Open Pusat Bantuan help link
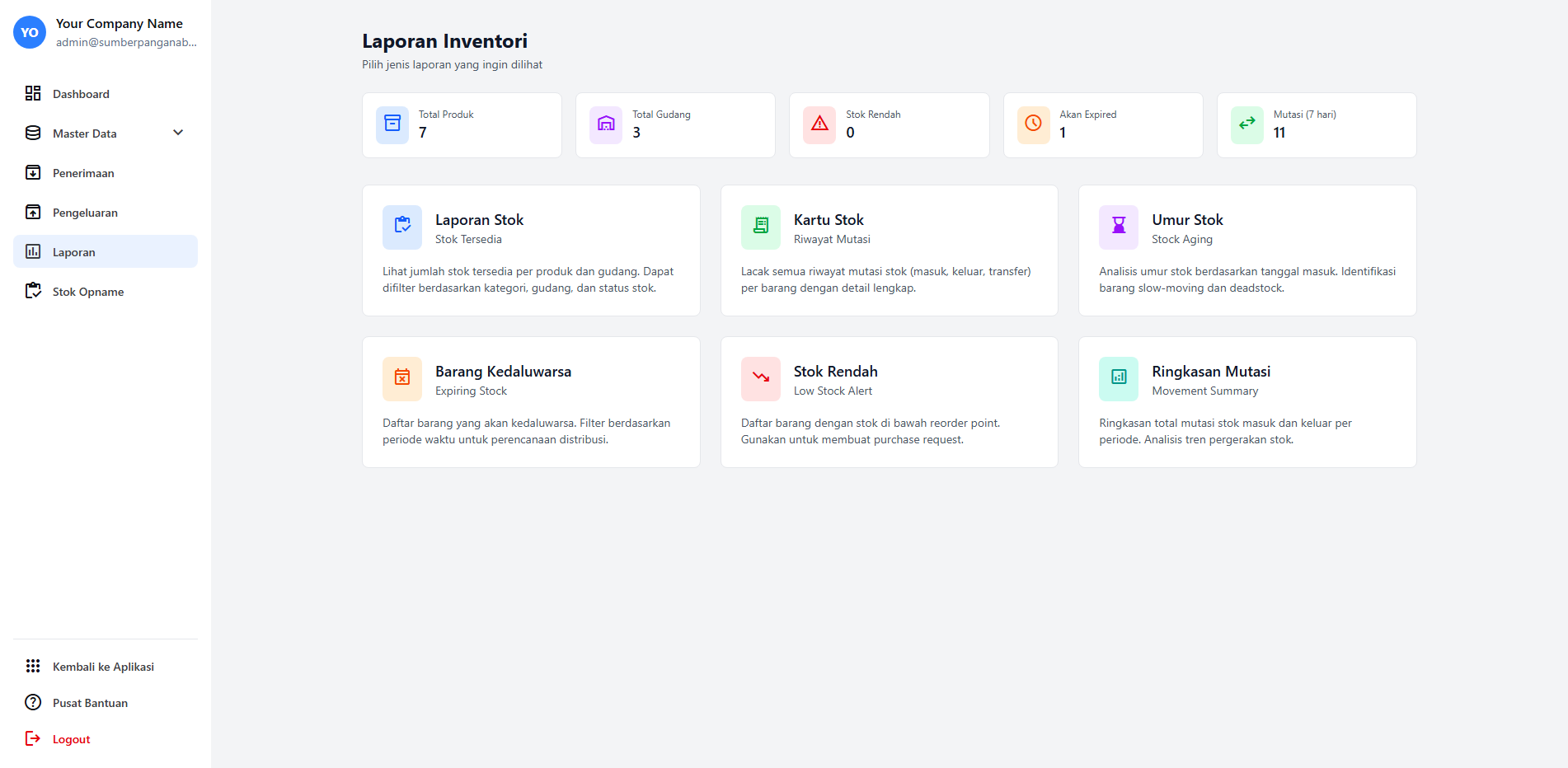Viewport: 1568px width, 768px height. point(90,703)
